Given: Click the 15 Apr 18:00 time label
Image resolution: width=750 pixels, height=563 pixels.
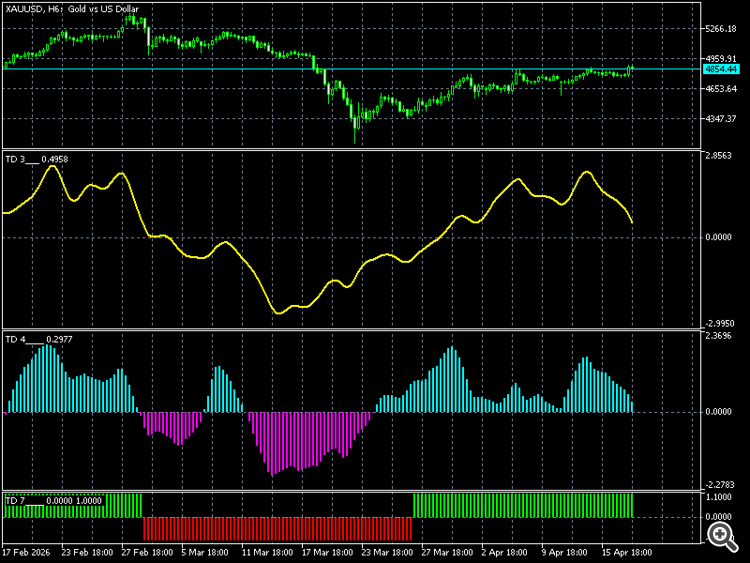Looking at the screenshot, I should point(627,552).
